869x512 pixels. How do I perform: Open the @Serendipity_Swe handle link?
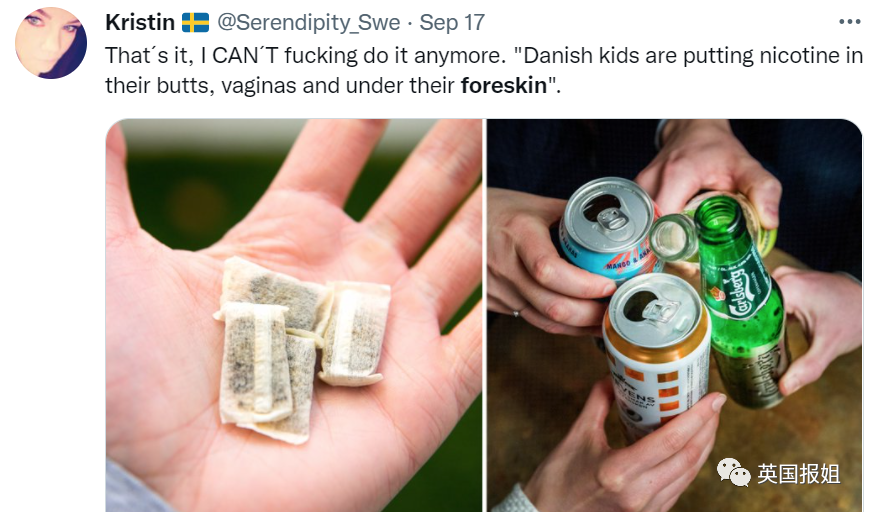coord(308,23)
